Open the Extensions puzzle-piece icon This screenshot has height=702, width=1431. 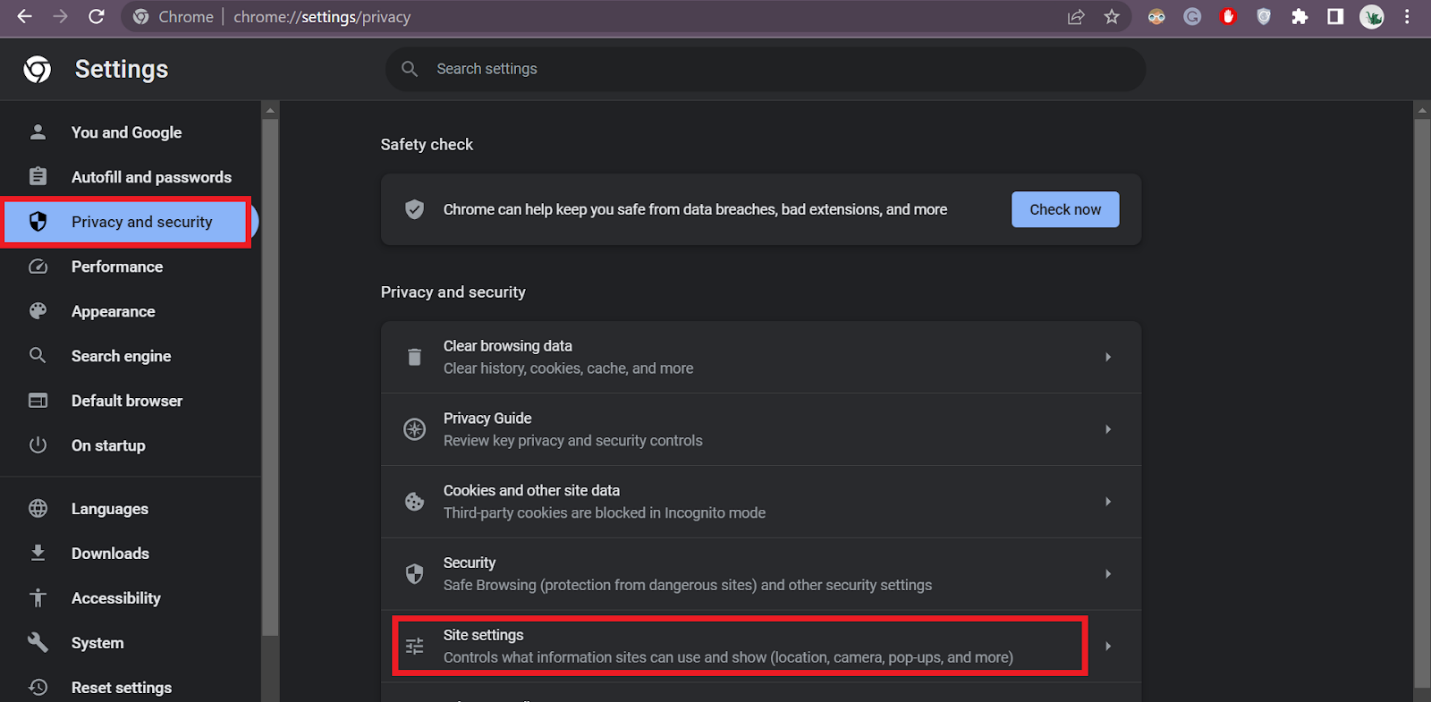coord(1299,17)
